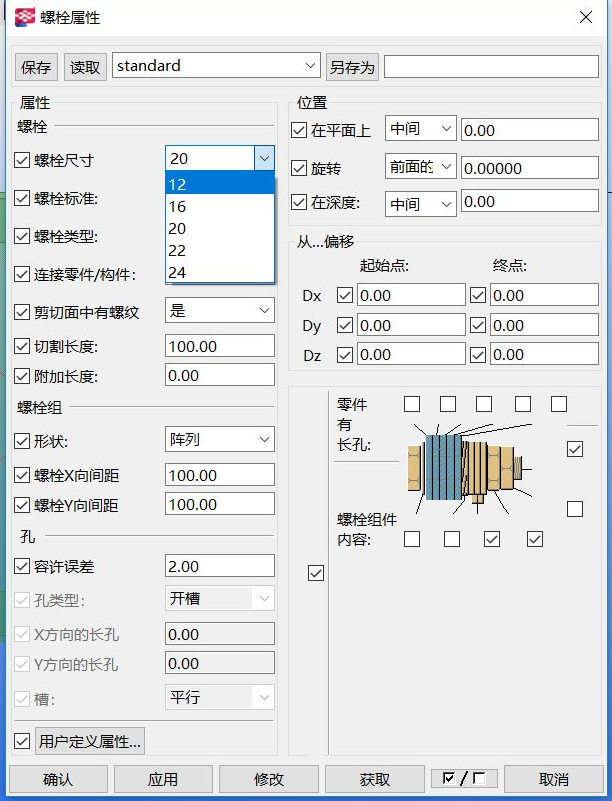Image resolution: width=612 pixels, height=801 pixels.
Task: Toggle 形状 checkbox
Action: tap(21, 441)
